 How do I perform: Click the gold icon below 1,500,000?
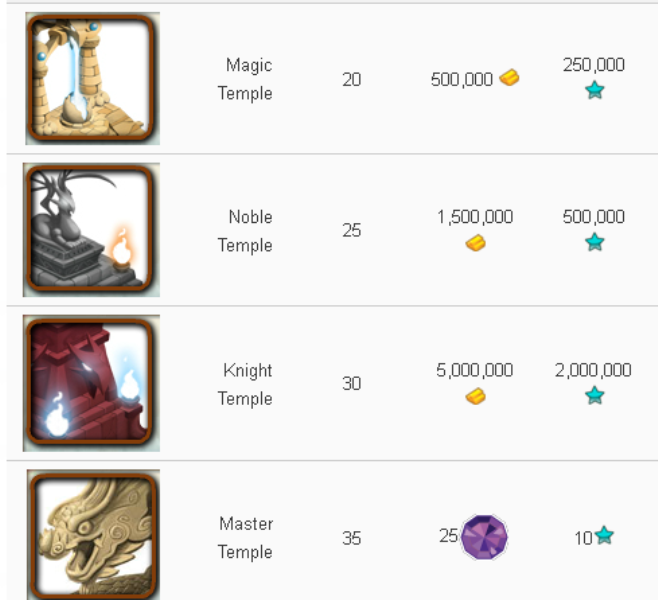point(475,243)
